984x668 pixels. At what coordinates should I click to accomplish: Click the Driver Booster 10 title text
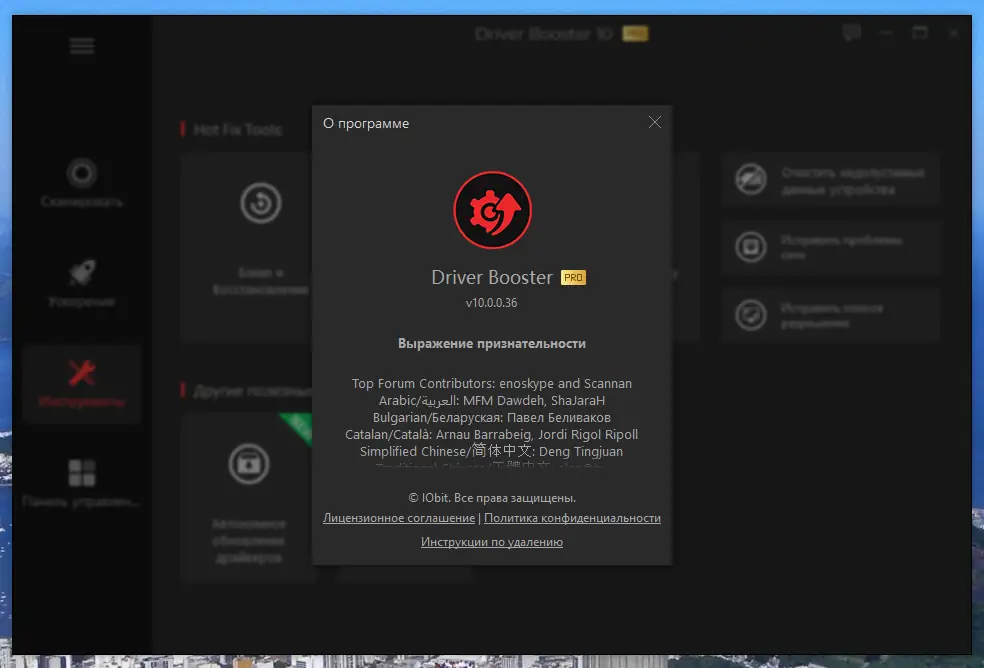(544, 33)
